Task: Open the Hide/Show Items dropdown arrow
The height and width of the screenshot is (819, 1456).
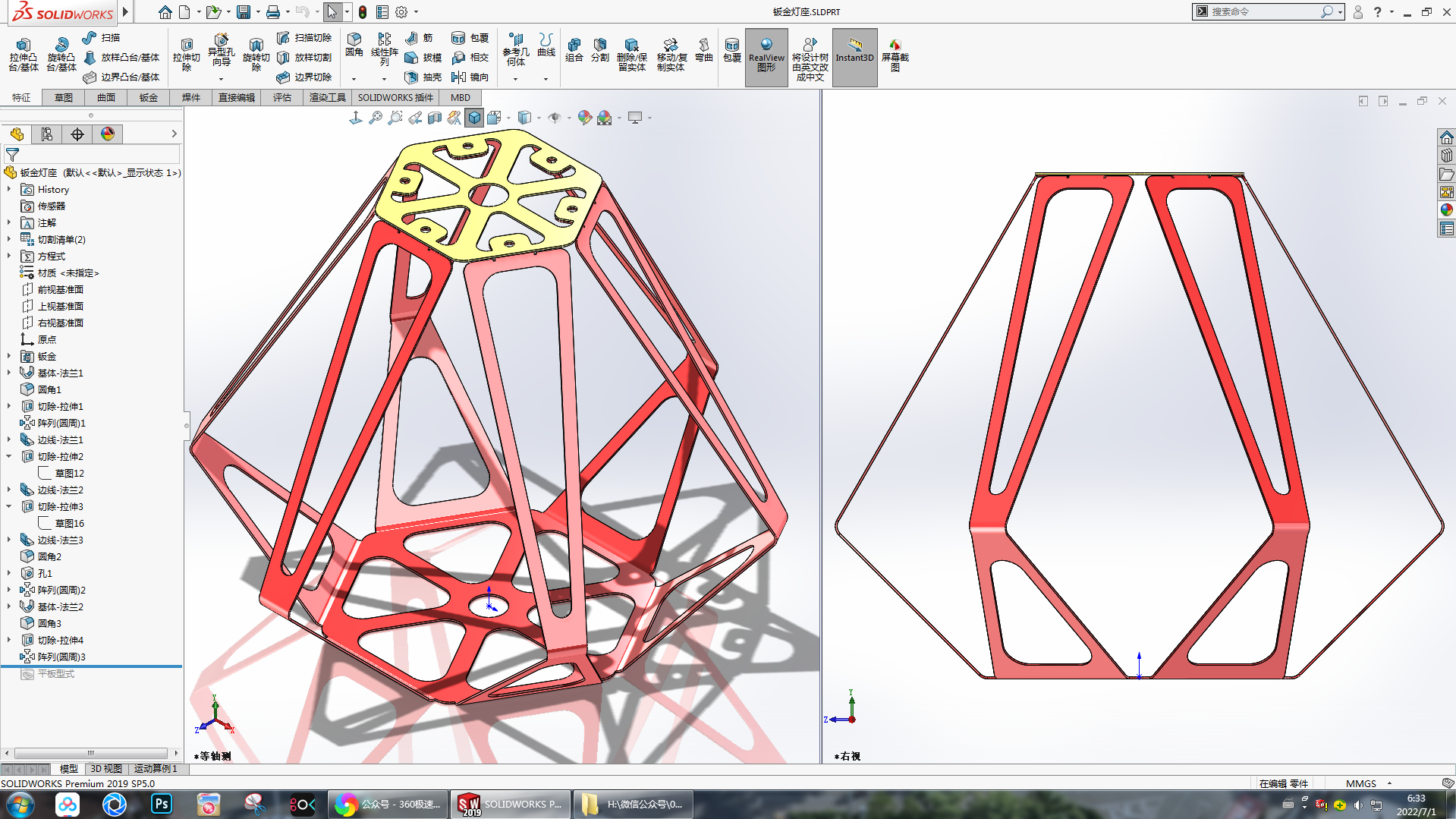Action: tap(569, 118)
